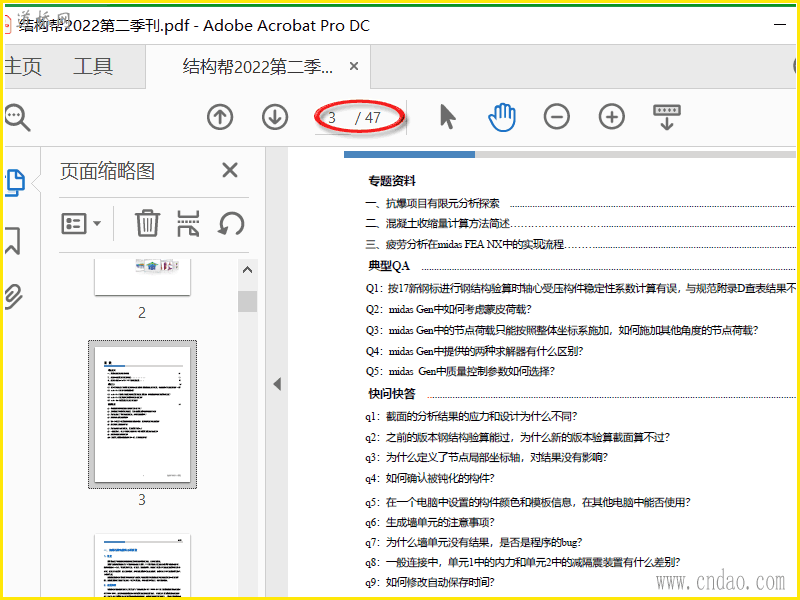This screenshot has height=600, width=800.
Task: Delete selected page with trash icon
Action: pyautogui.click(x=147, y=223)
